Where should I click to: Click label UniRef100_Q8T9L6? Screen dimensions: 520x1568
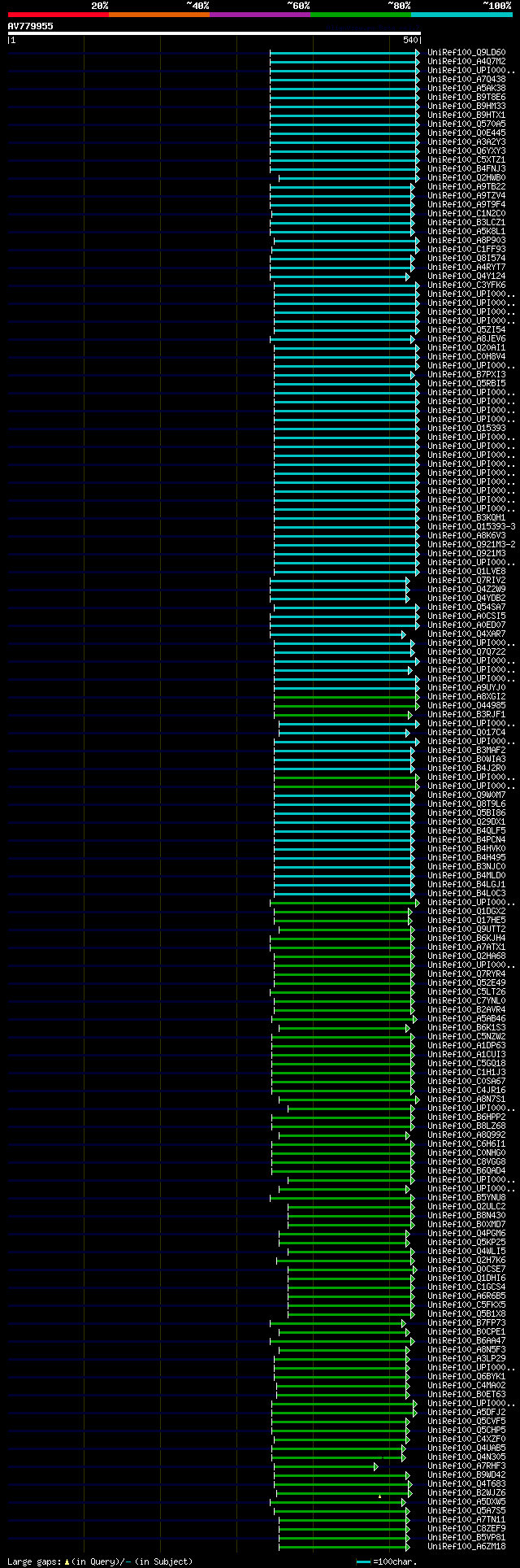(x=466, y=804)
